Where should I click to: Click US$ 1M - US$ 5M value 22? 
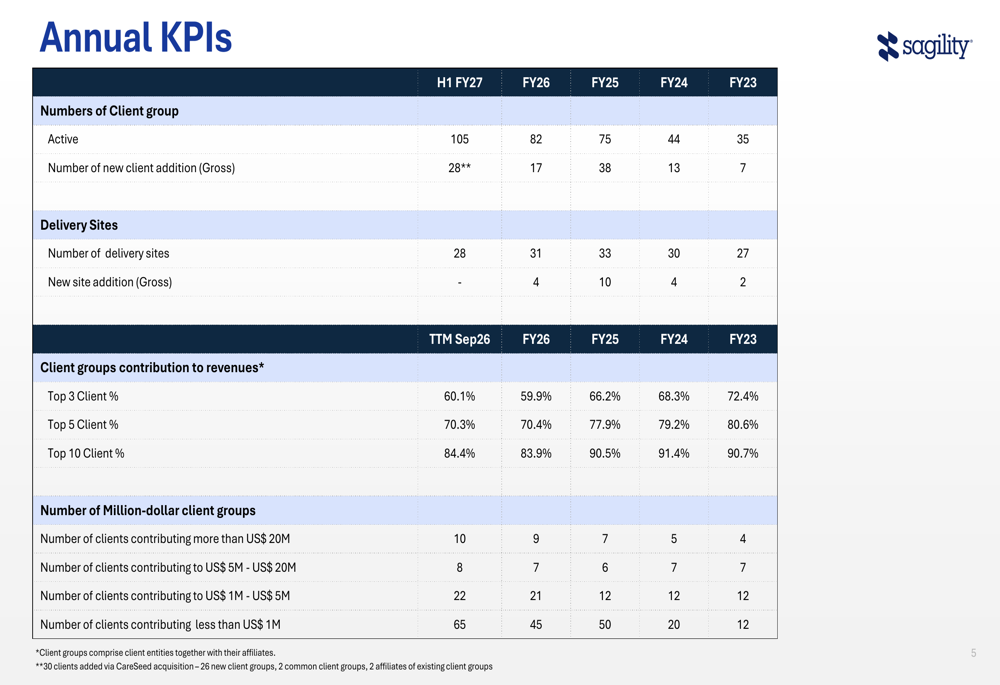pos(459,596)
